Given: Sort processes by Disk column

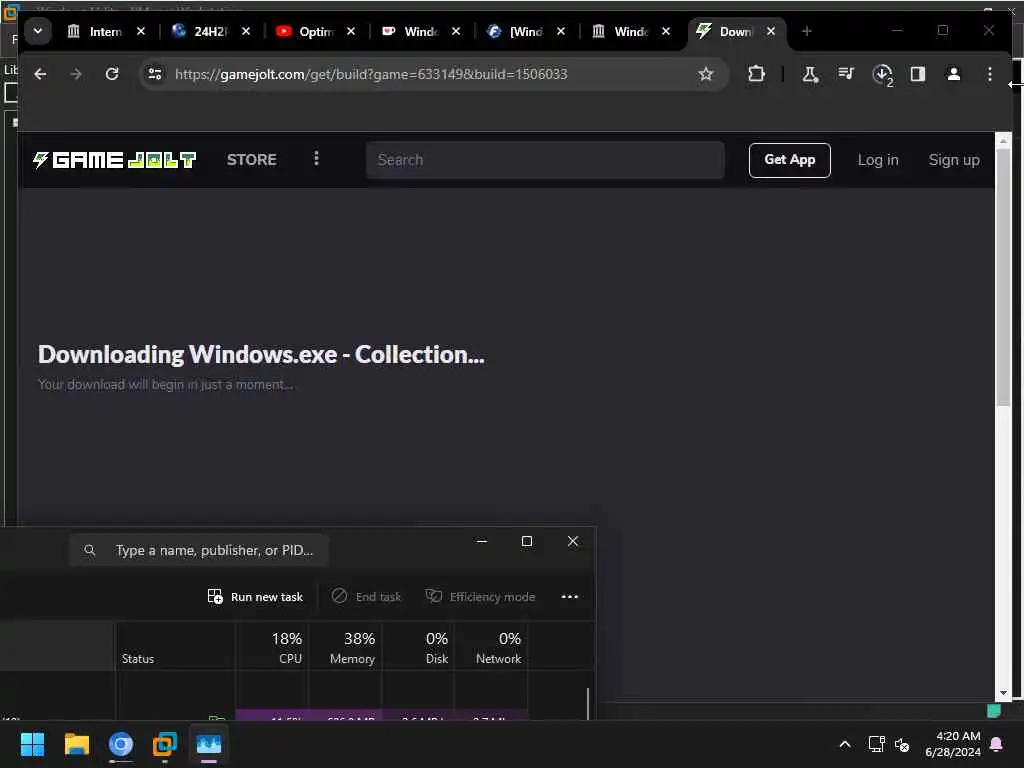Looking at the screenshot, I should [x=419, y=647].
